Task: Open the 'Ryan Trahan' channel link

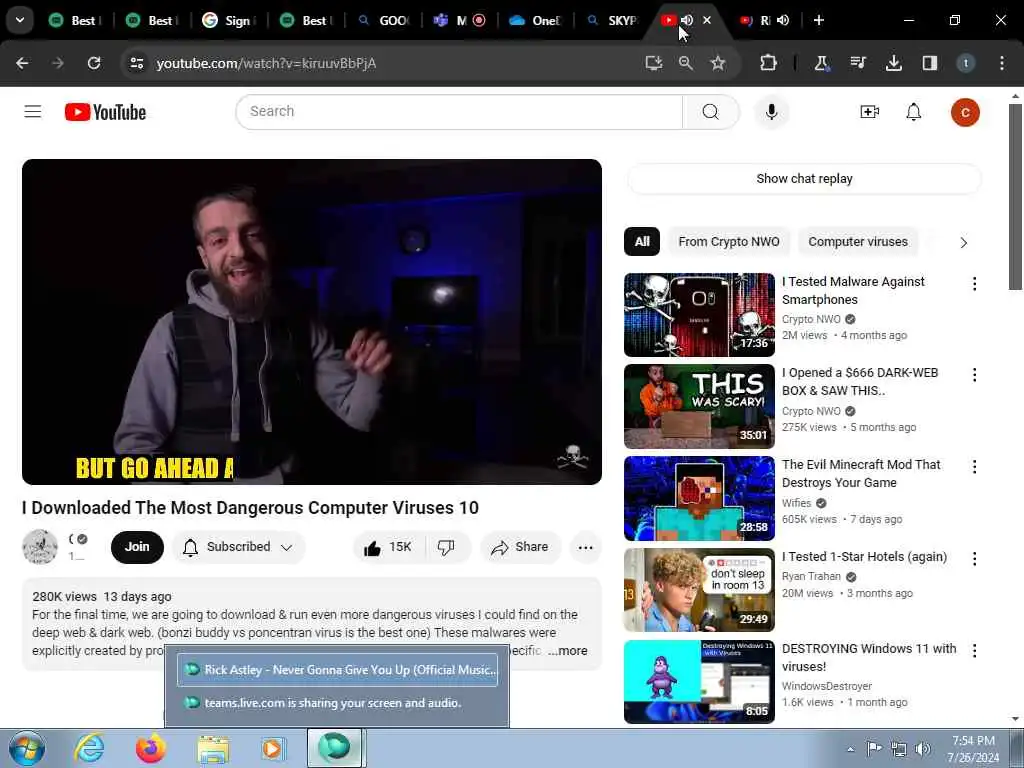Action: click(x=811, y=577)
